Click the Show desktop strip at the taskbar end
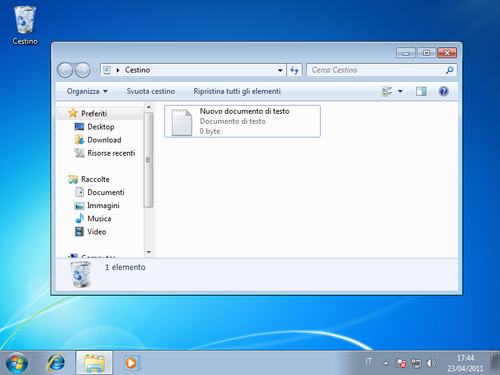The height and width of the screenshot is (375, 500). [496, 363]
